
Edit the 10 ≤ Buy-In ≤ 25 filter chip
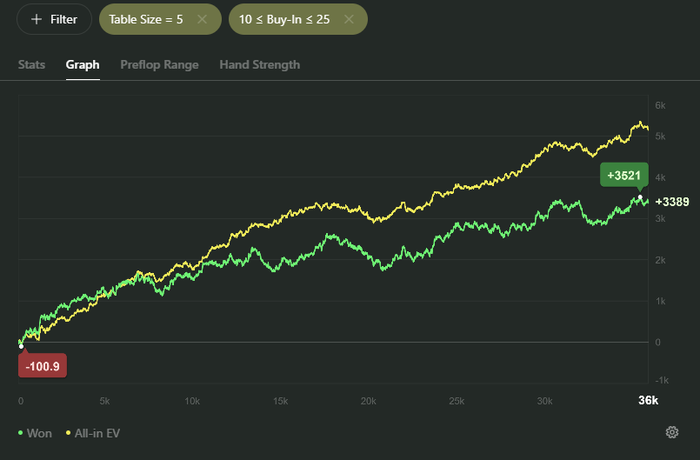284,19
